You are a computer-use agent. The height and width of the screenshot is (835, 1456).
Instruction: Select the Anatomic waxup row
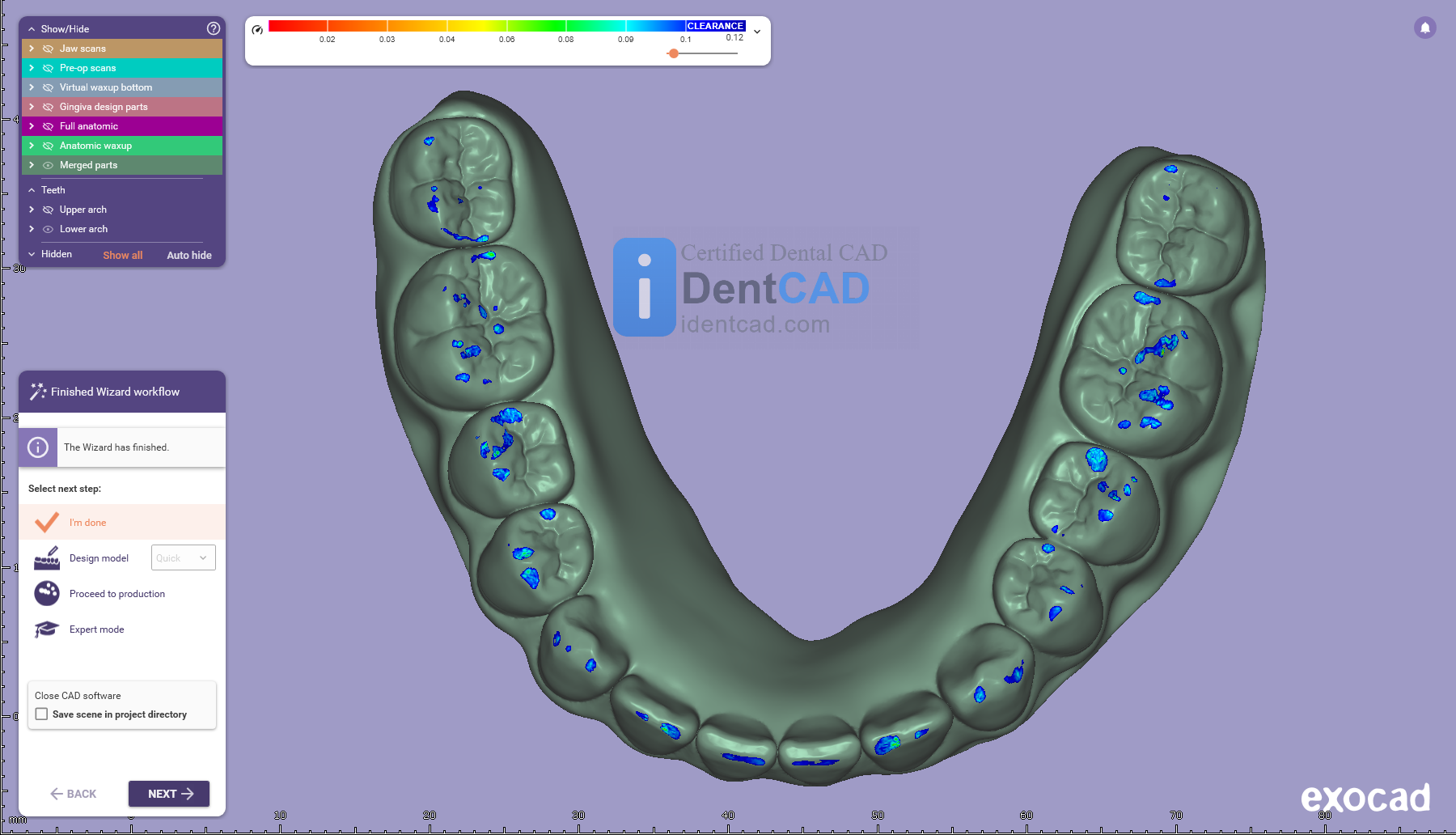click(95, 146)
